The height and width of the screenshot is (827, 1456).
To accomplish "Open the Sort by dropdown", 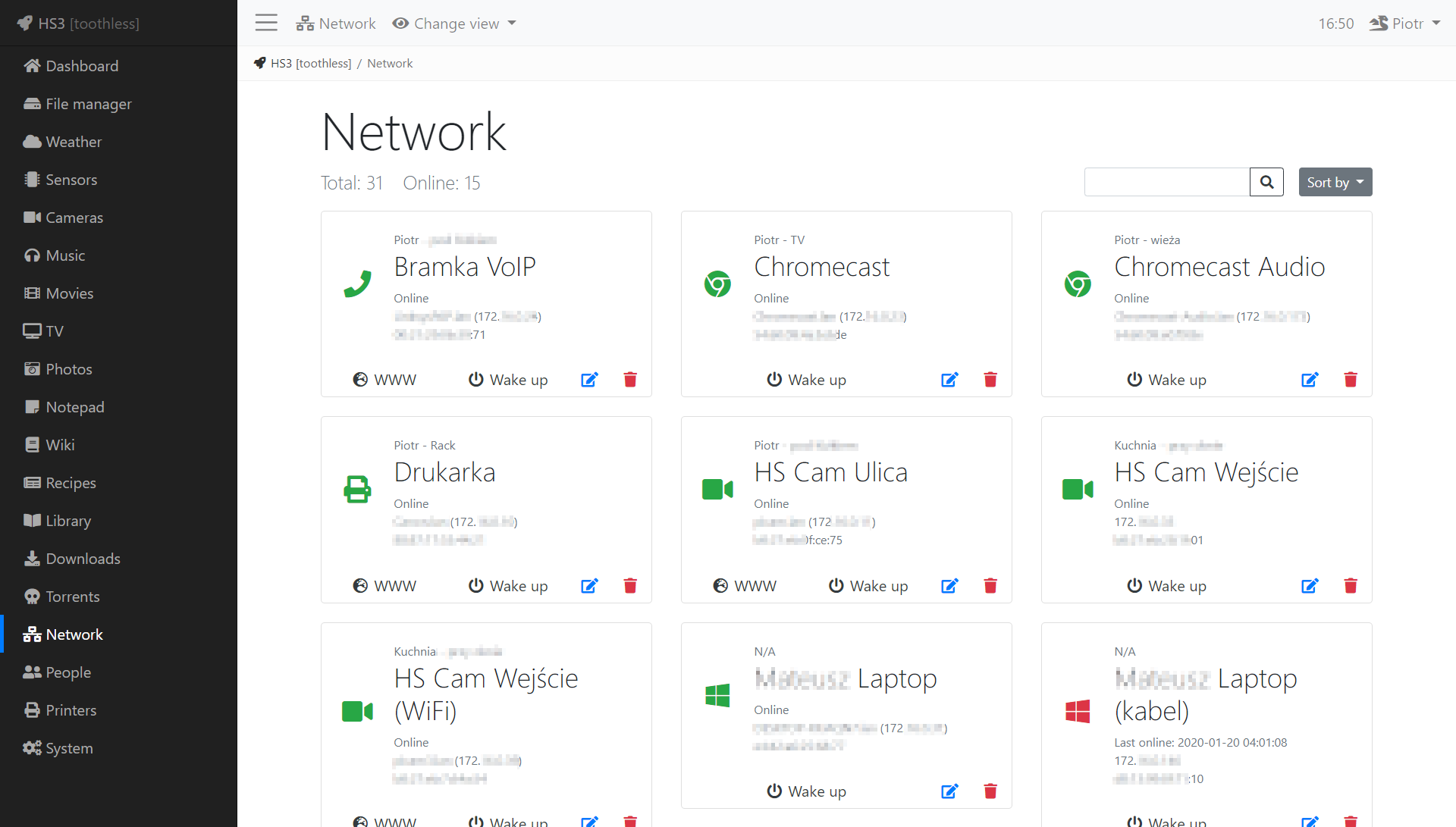I will (1335, 182).
